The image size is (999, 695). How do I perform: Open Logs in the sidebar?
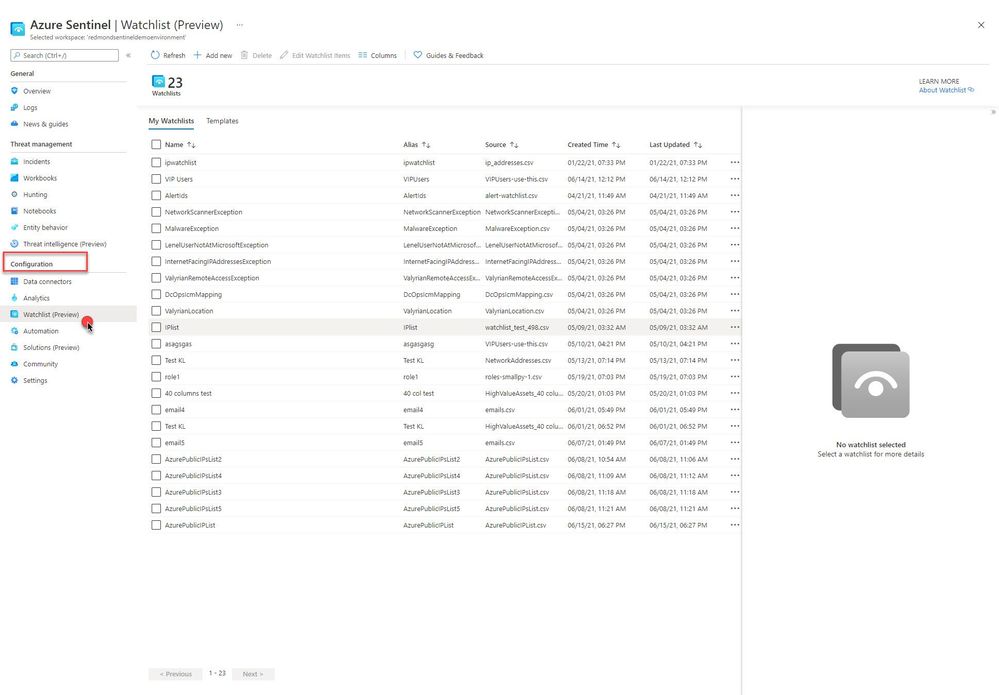pos(31,108)
